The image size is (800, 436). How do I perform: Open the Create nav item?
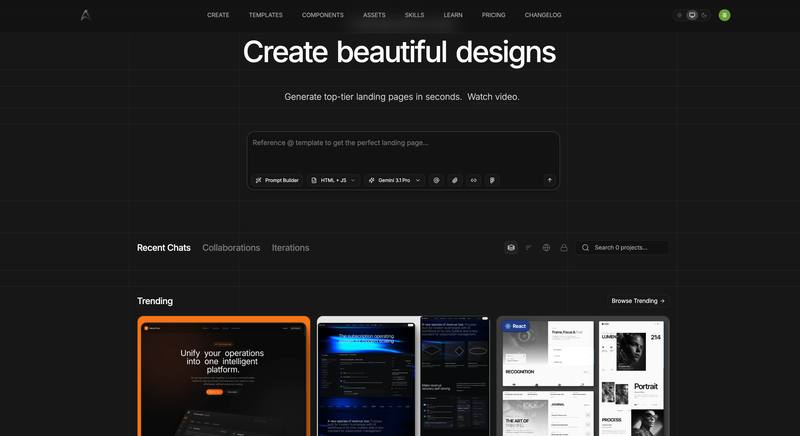[x=218, y=15]
